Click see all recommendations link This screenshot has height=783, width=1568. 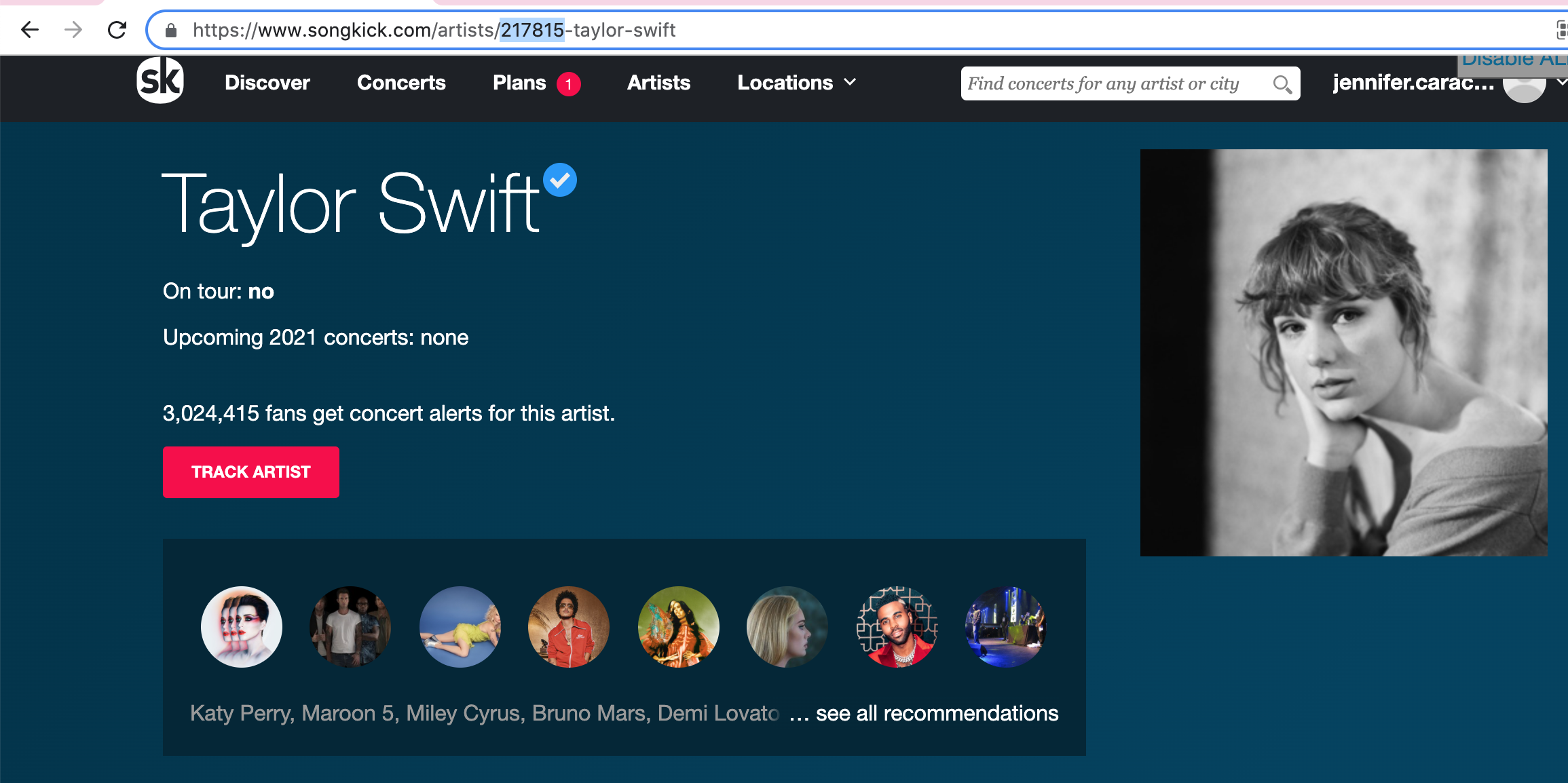[x=937, y=713]
